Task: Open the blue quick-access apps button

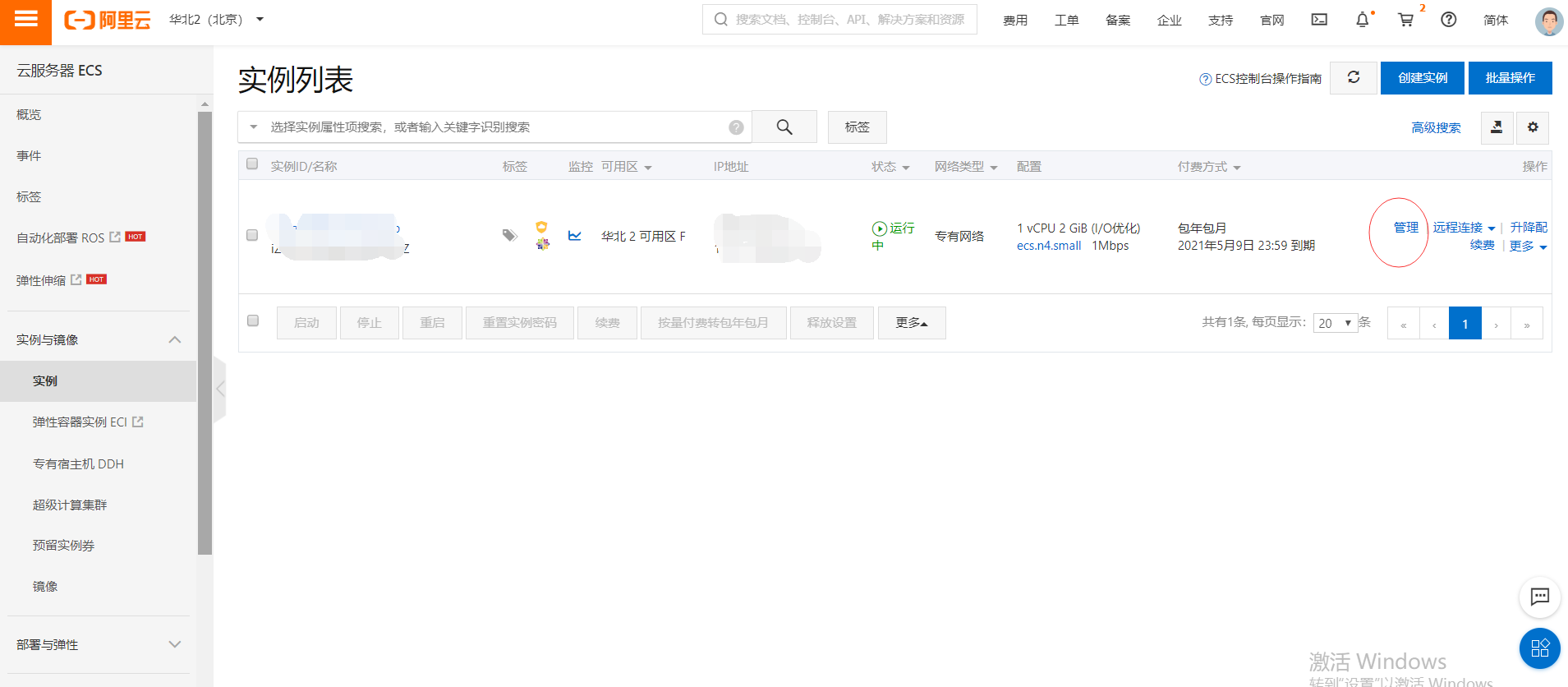Action: pyautogui.click(x=1539, y=648)
